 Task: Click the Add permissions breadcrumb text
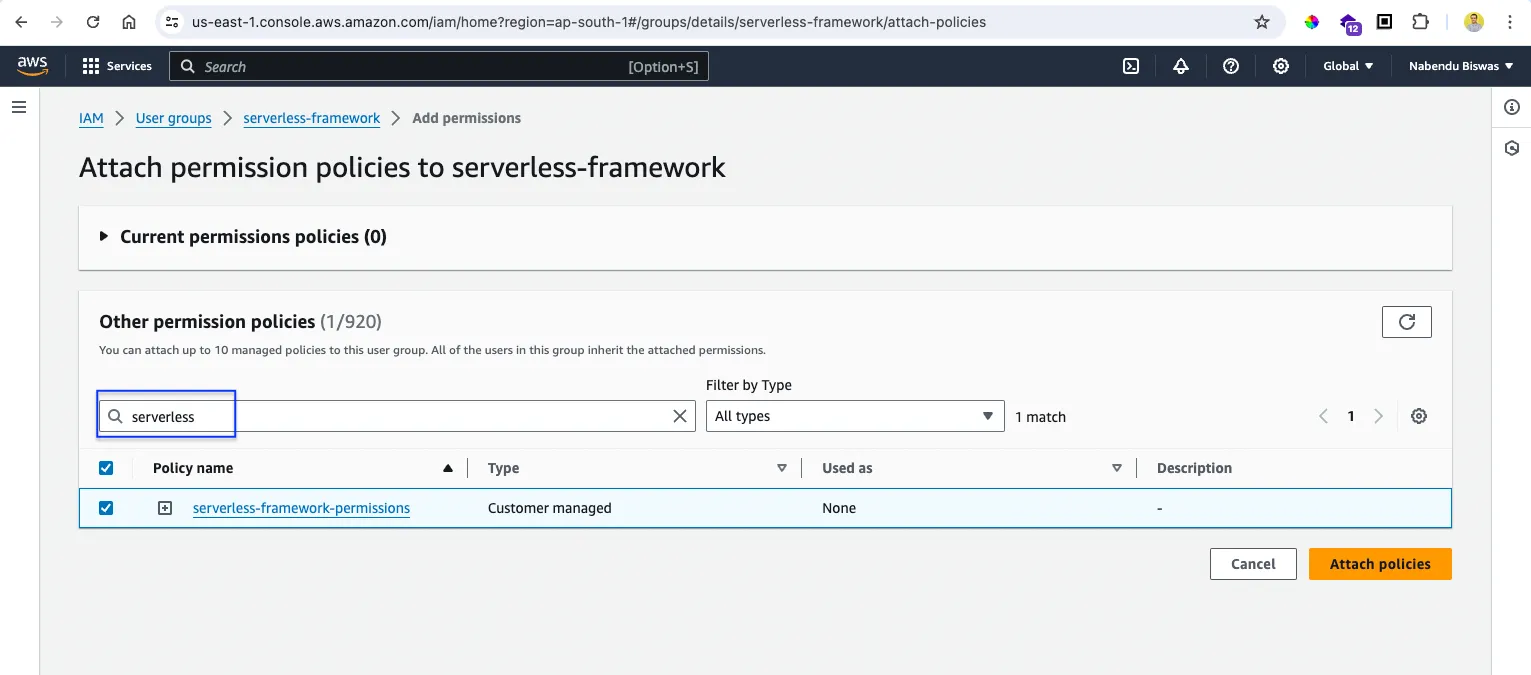click(467, 118)
